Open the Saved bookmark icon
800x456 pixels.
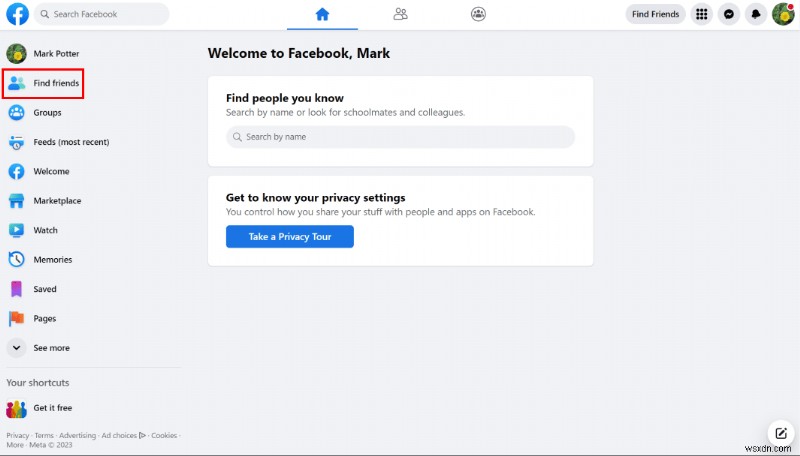coord(16,289)
